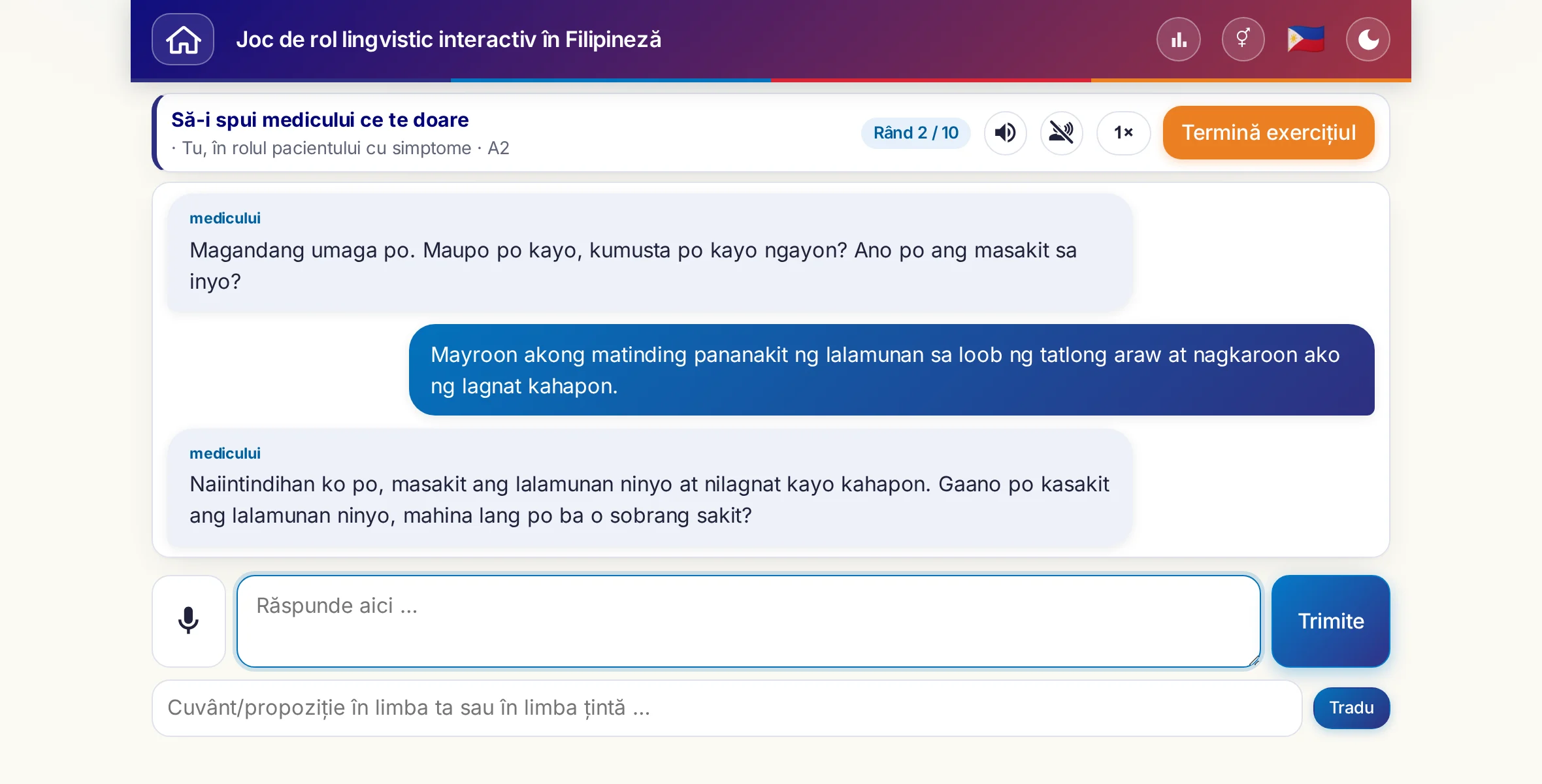The image size is (1542, 784).
Task: Go to the home screen icon
Action: [x=183, y=39]
